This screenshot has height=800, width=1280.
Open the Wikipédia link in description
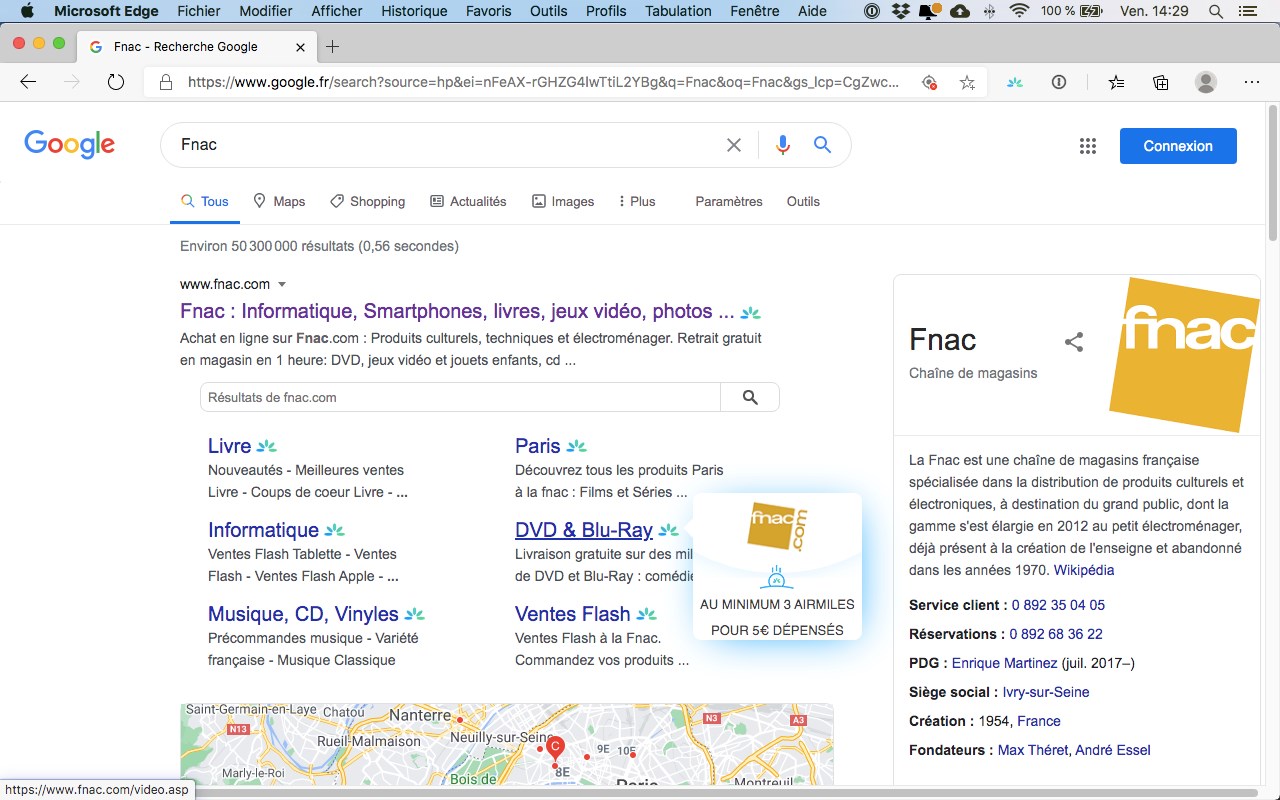tap(1084, 570)
